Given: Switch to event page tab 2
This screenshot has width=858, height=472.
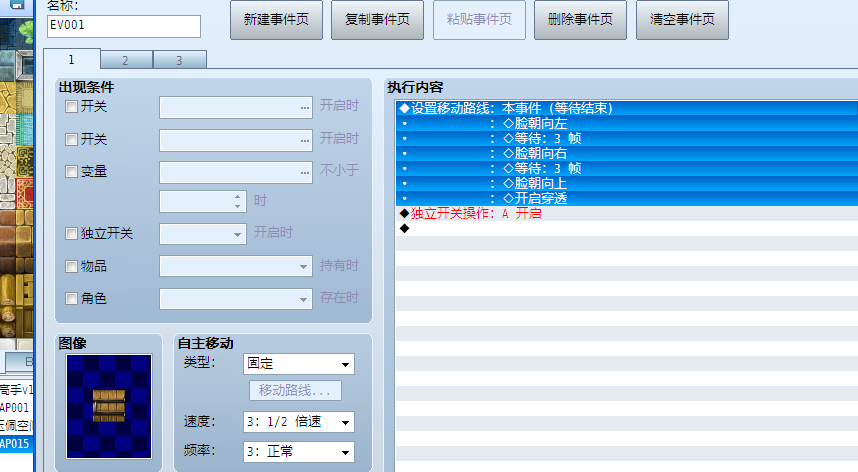Looking at the screenshot, I should [x=125, y=60].
